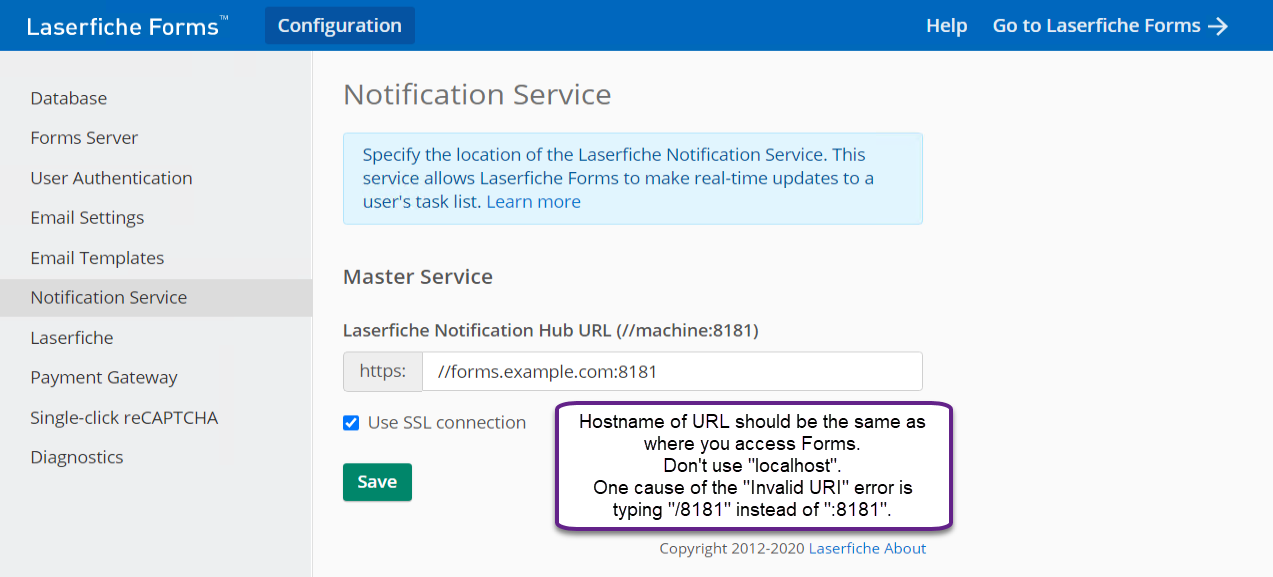Viewport: 1273px width, 577px height.
Task: Open Email Templates page
Action: pos(97,258)
